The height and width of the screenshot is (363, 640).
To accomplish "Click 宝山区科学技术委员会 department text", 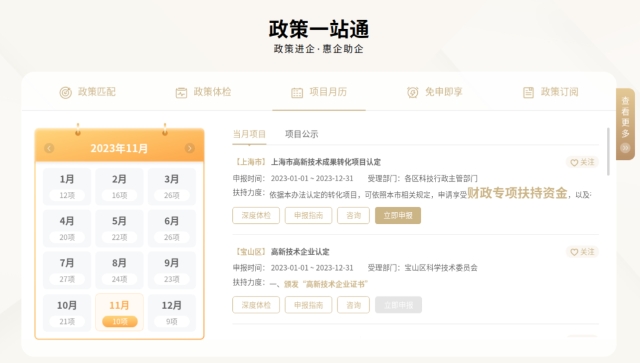I will coord(441,268).
